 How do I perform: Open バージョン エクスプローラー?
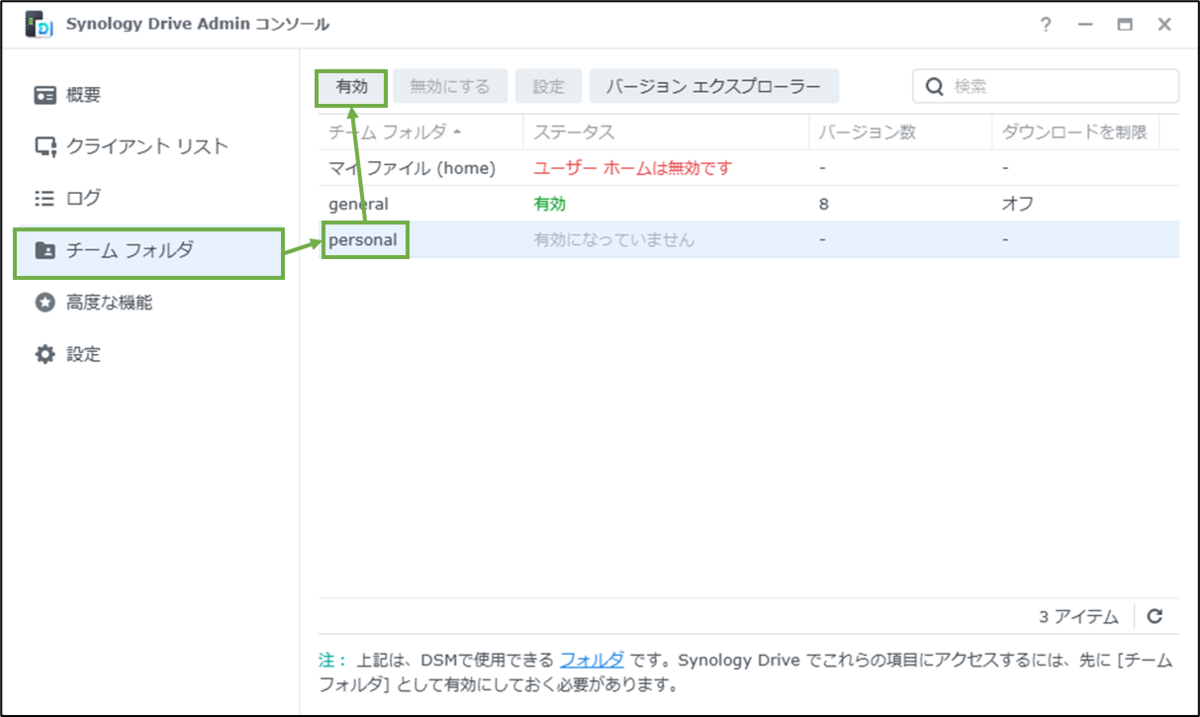pyautogui.click(x=714, y=87)
